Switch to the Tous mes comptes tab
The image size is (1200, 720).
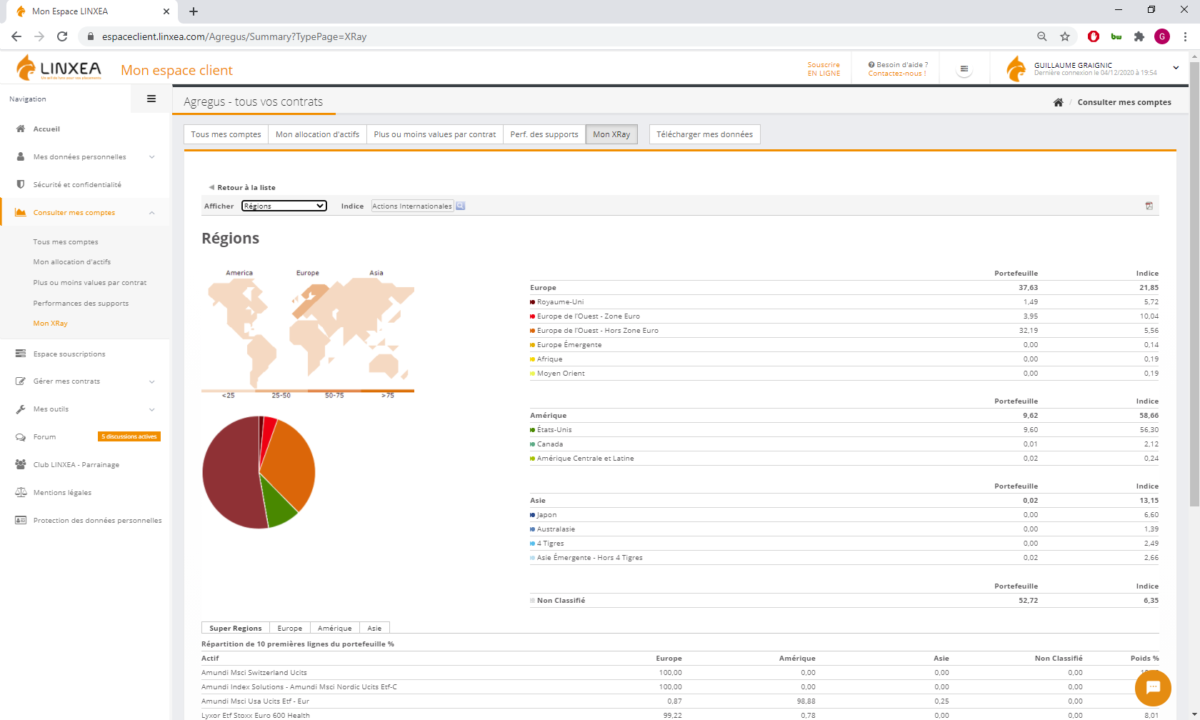(x=226, y=134)
